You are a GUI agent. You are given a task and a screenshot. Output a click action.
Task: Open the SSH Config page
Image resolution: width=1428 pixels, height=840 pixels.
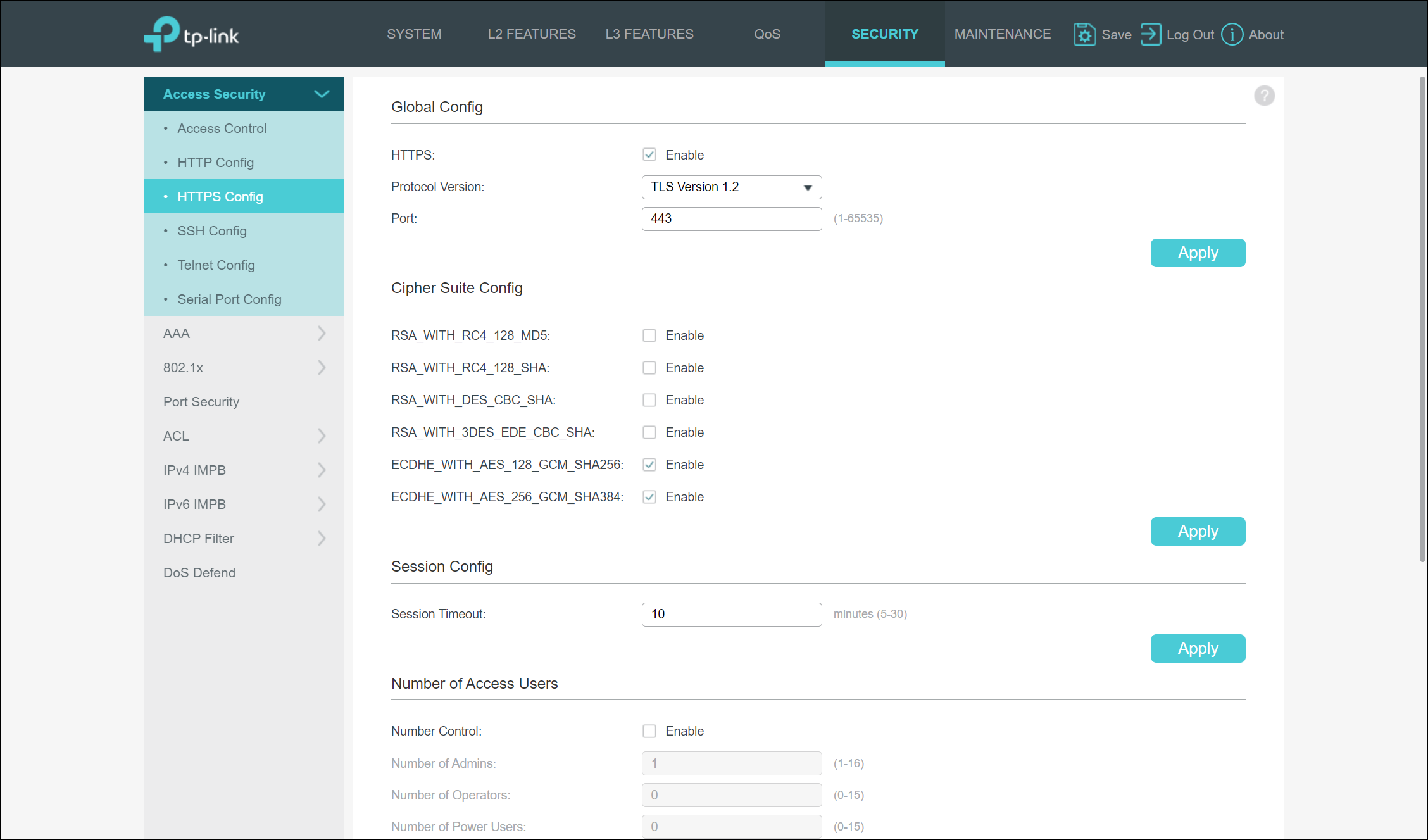pos(212,231)
